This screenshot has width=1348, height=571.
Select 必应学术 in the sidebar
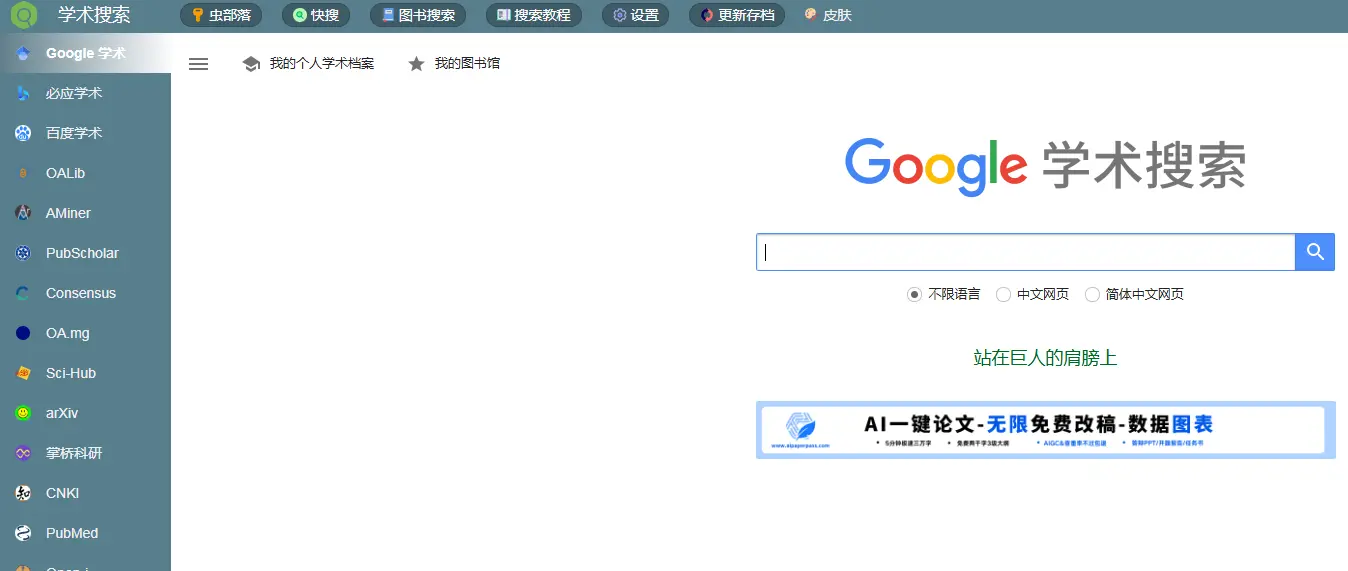(85, 93)
